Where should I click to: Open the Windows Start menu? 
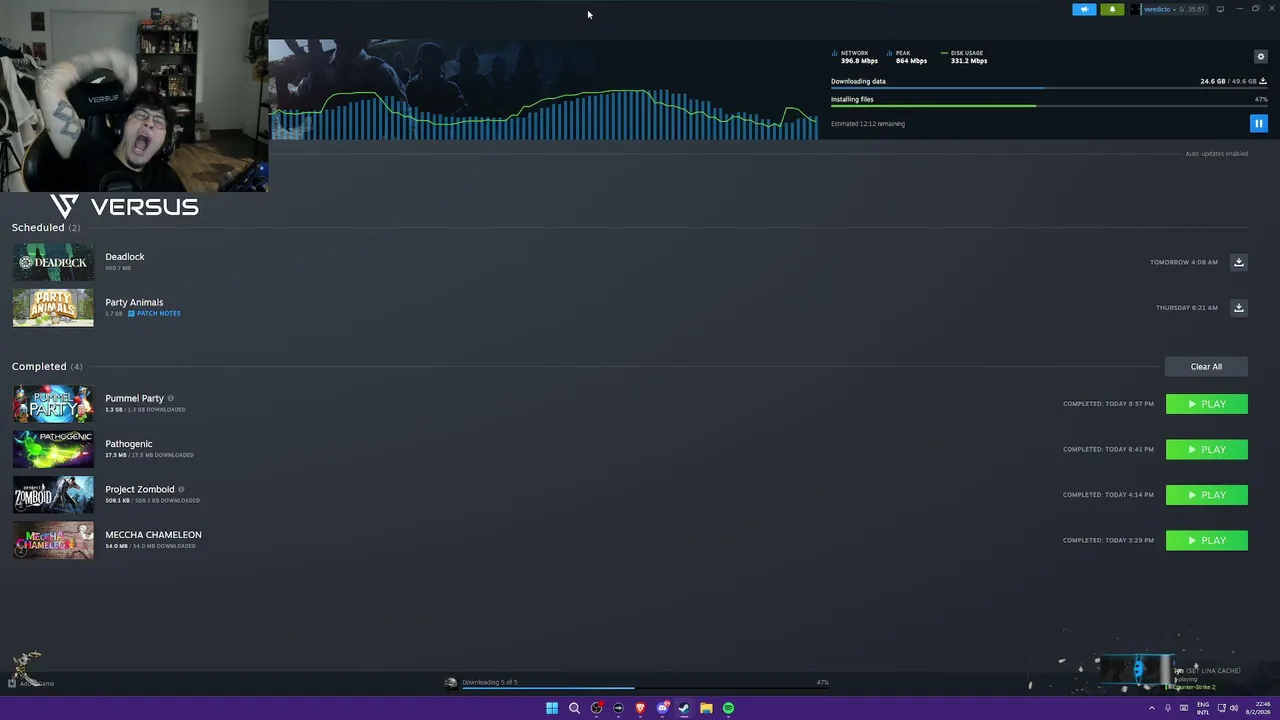(552, 708)
